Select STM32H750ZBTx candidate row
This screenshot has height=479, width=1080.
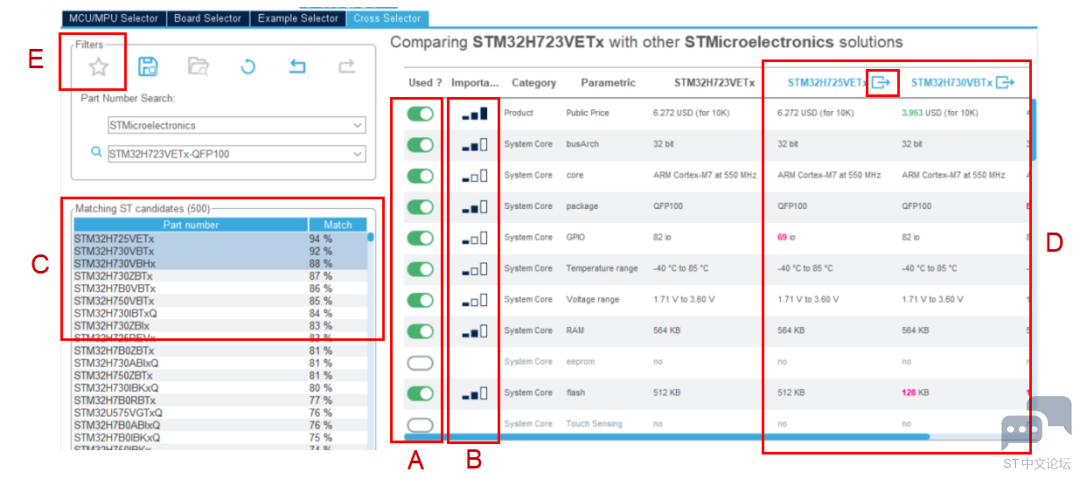pos(220,375)
